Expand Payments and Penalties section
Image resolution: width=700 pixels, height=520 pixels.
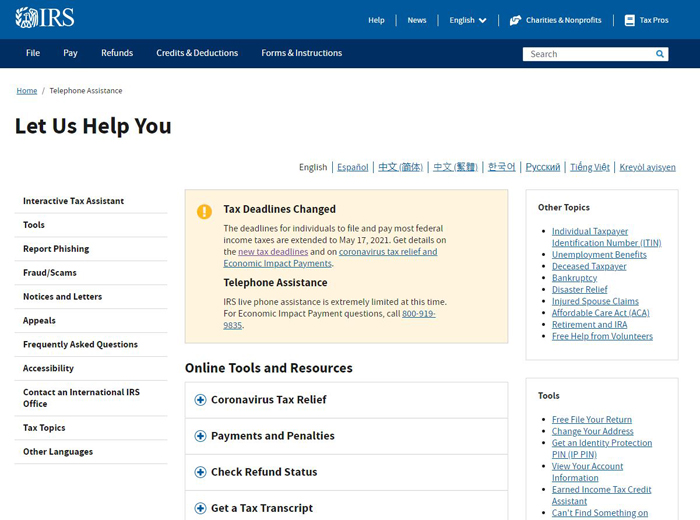tap(346, 436)
